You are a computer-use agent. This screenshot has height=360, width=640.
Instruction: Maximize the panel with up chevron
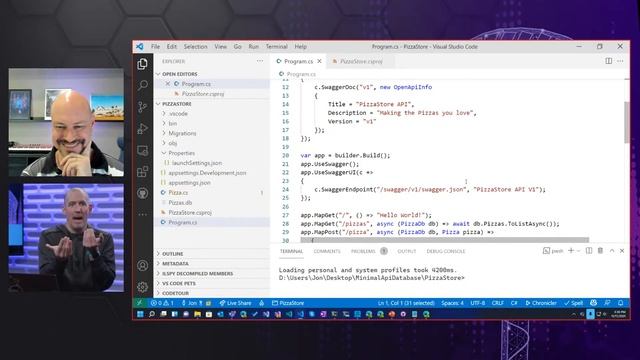pos(612,251)
